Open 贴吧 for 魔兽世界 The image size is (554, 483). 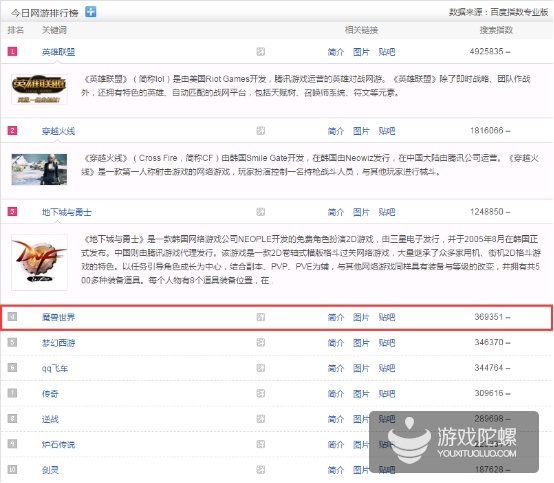click(x=387, y=317)
